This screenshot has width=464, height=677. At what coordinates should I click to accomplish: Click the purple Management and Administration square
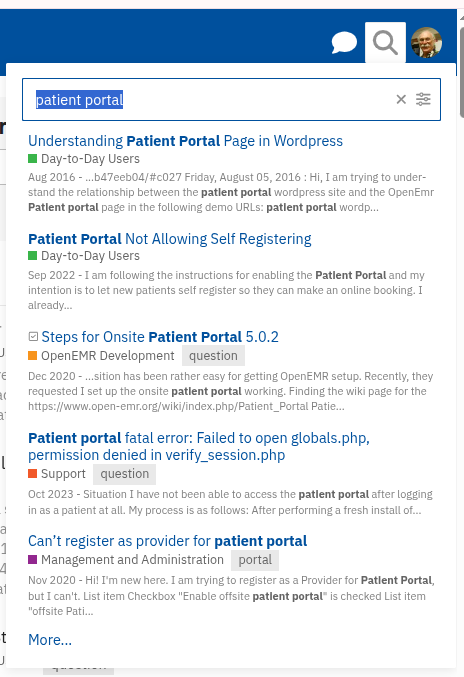(32, 560)
